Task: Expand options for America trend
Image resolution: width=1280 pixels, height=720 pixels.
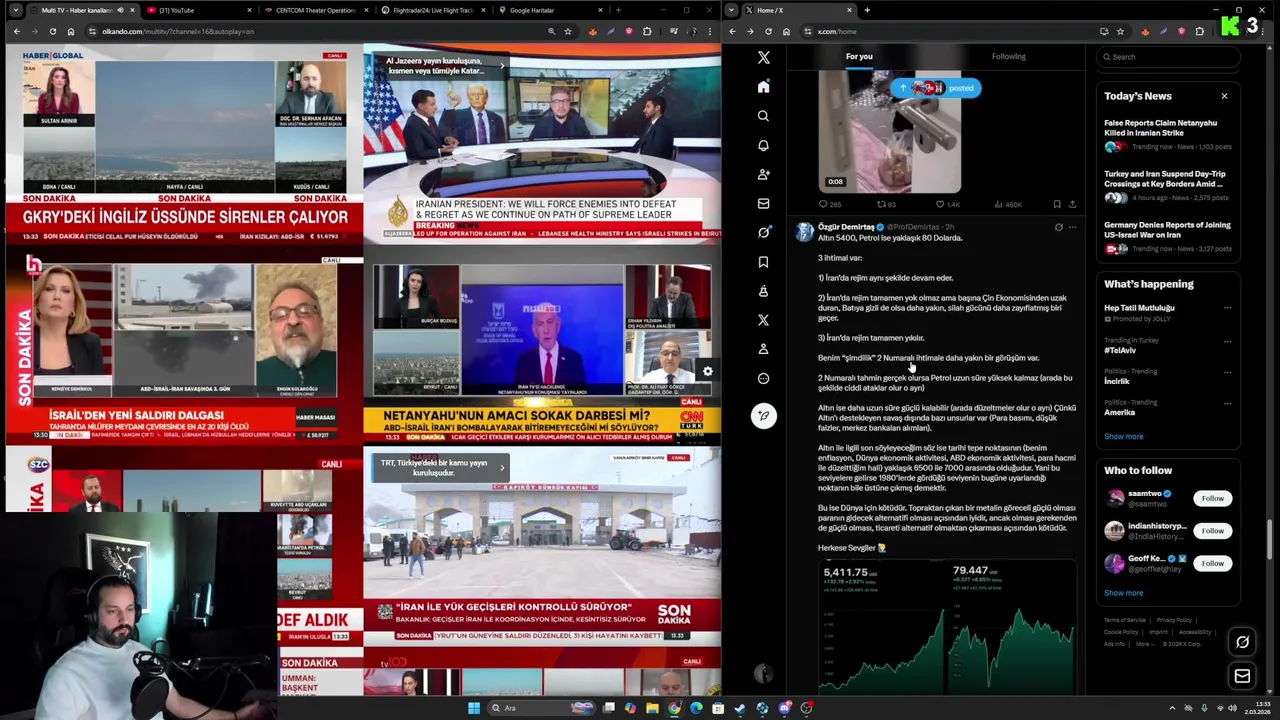Action: click(x=1227, y=402)
